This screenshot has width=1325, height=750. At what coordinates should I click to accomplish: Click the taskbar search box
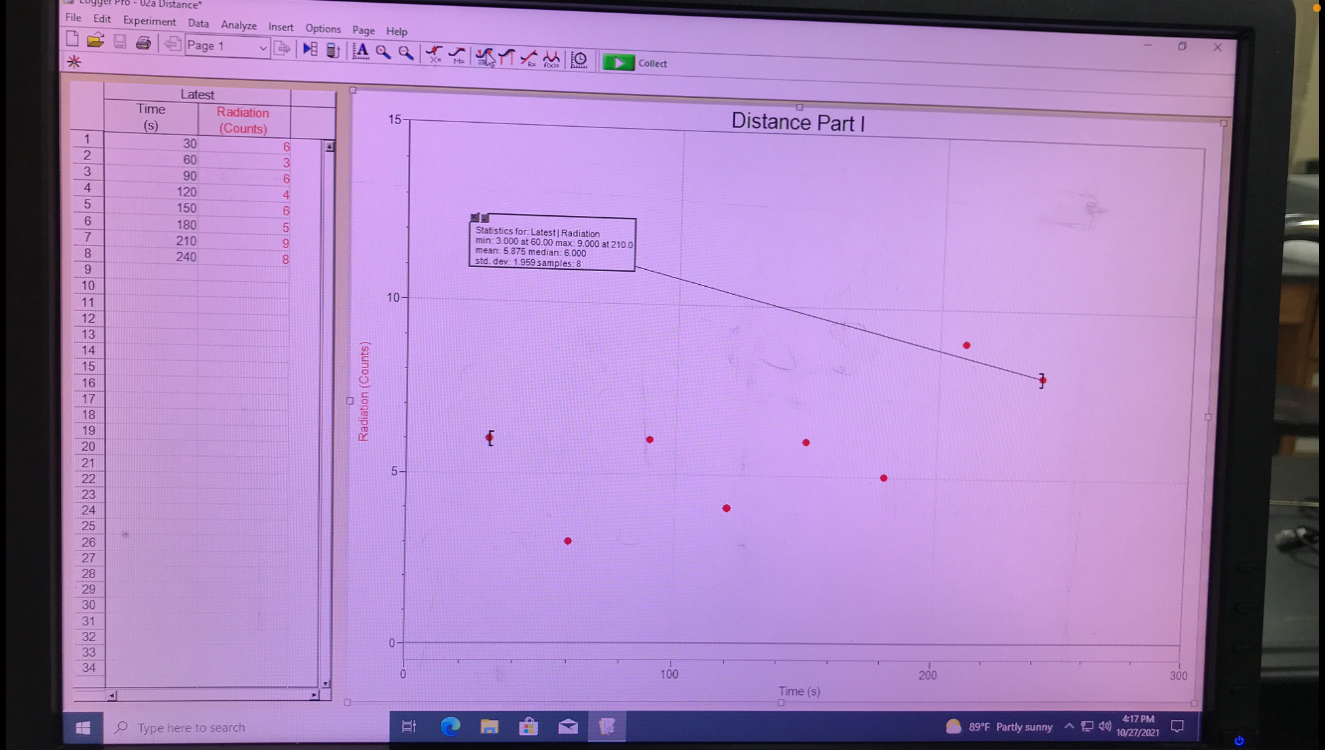tap(245, 727)
